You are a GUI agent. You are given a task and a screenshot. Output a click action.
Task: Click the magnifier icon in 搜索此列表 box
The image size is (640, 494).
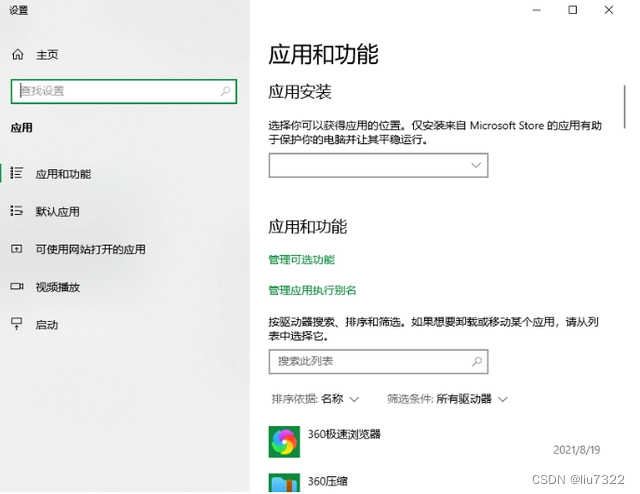coord(477,361)
